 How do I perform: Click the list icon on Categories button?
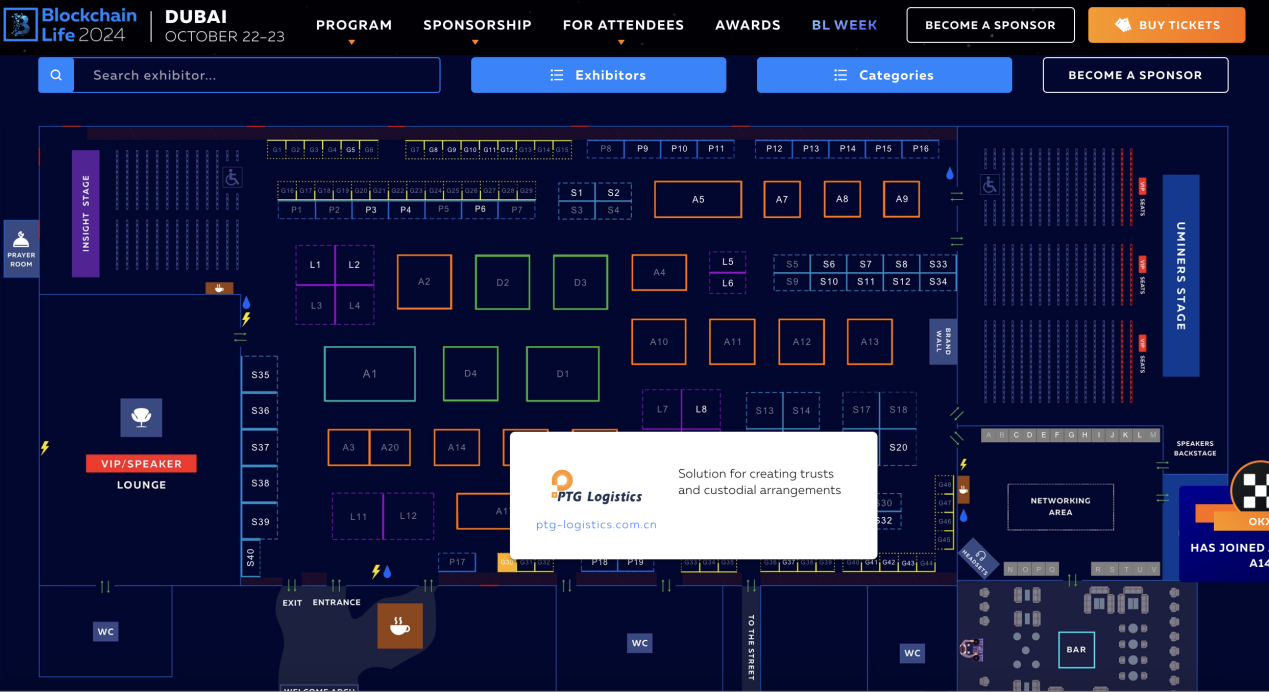pos(841,75)
